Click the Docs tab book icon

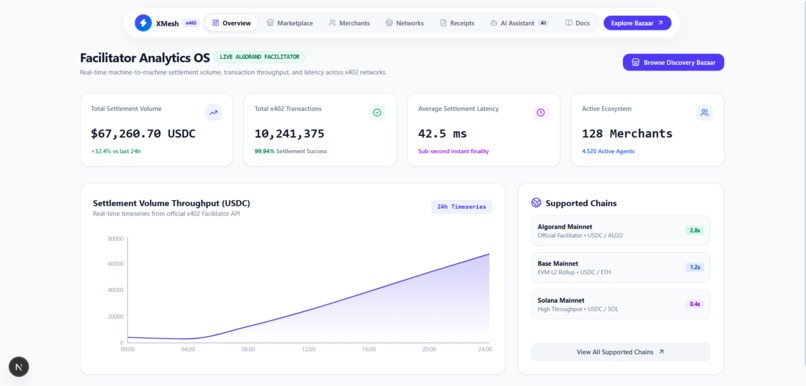[569, 23]
